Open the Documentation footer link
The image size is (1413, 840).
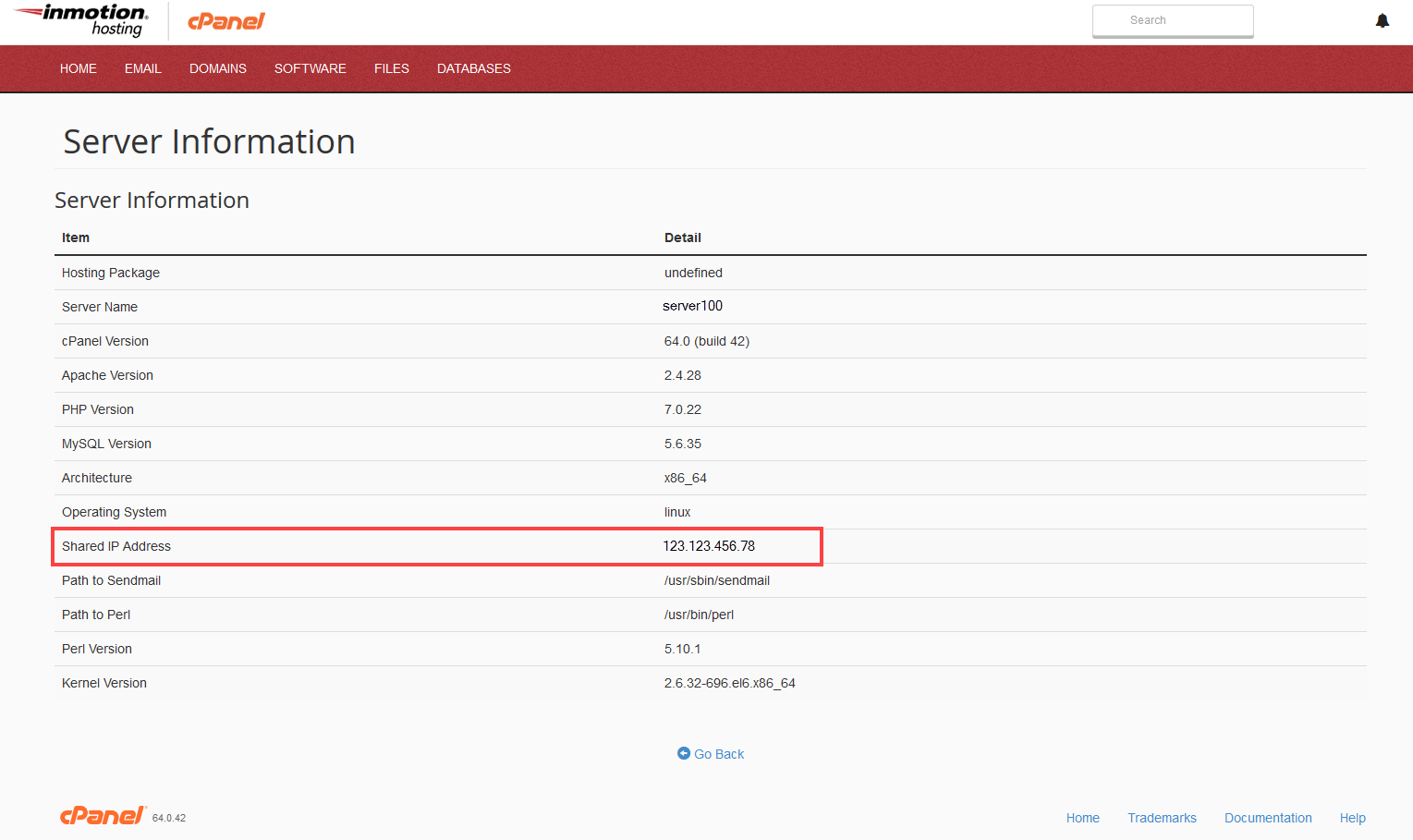tap(1268, 818)
